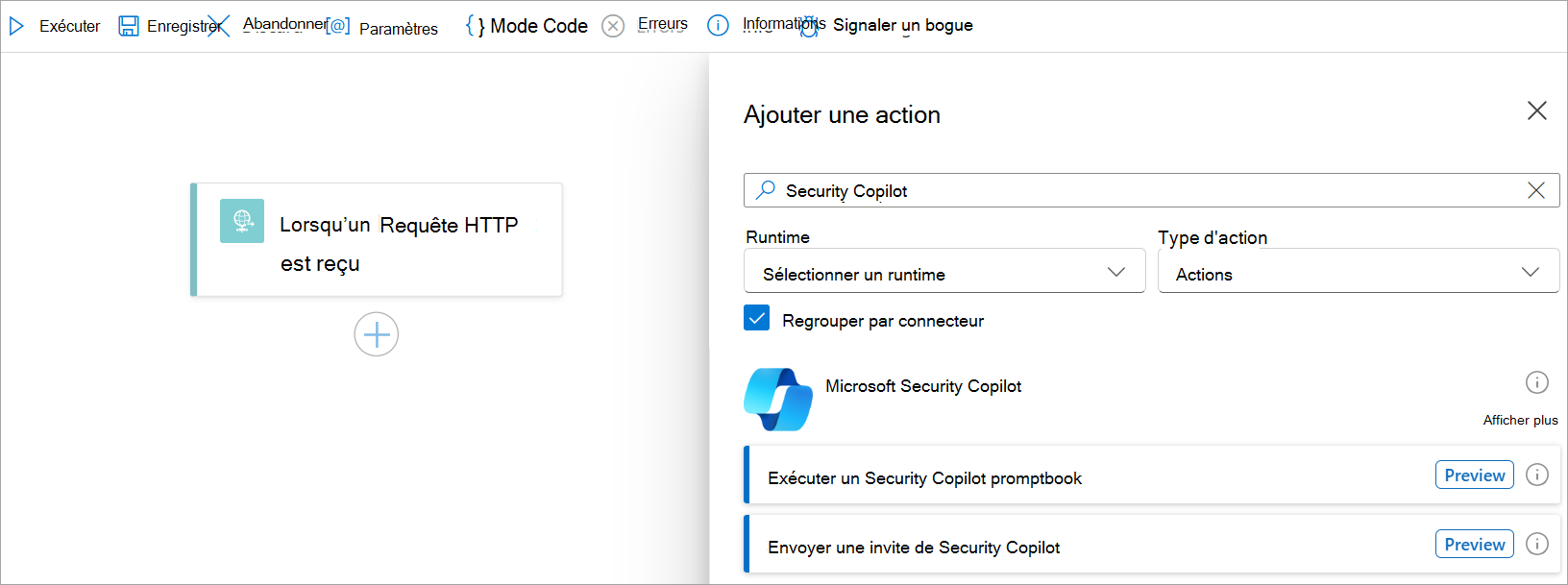Switch to Mode Code via braces icon
This screenshot has height=585, width=1568.
(476, 25)
